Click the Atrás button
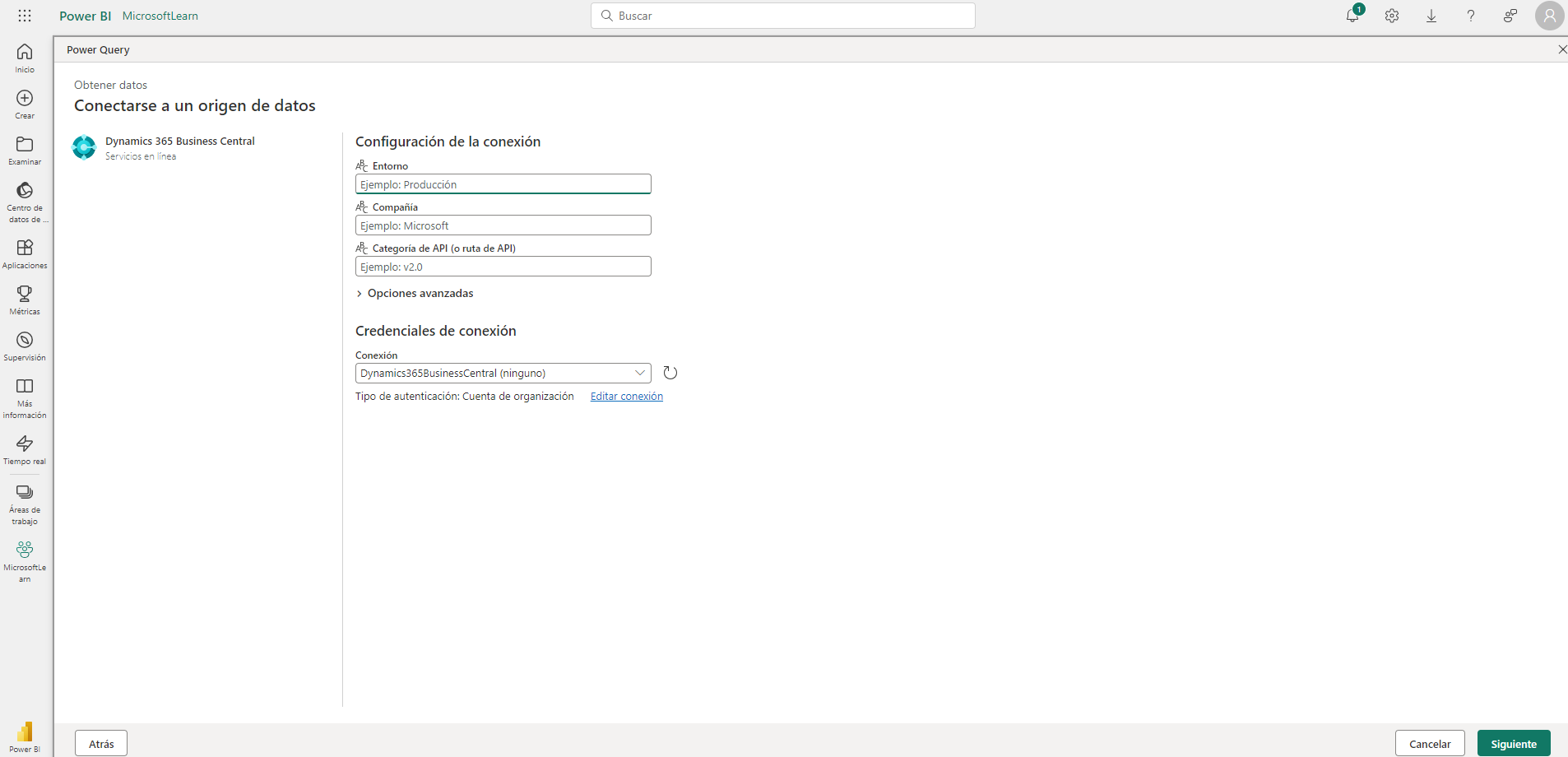 101,744
